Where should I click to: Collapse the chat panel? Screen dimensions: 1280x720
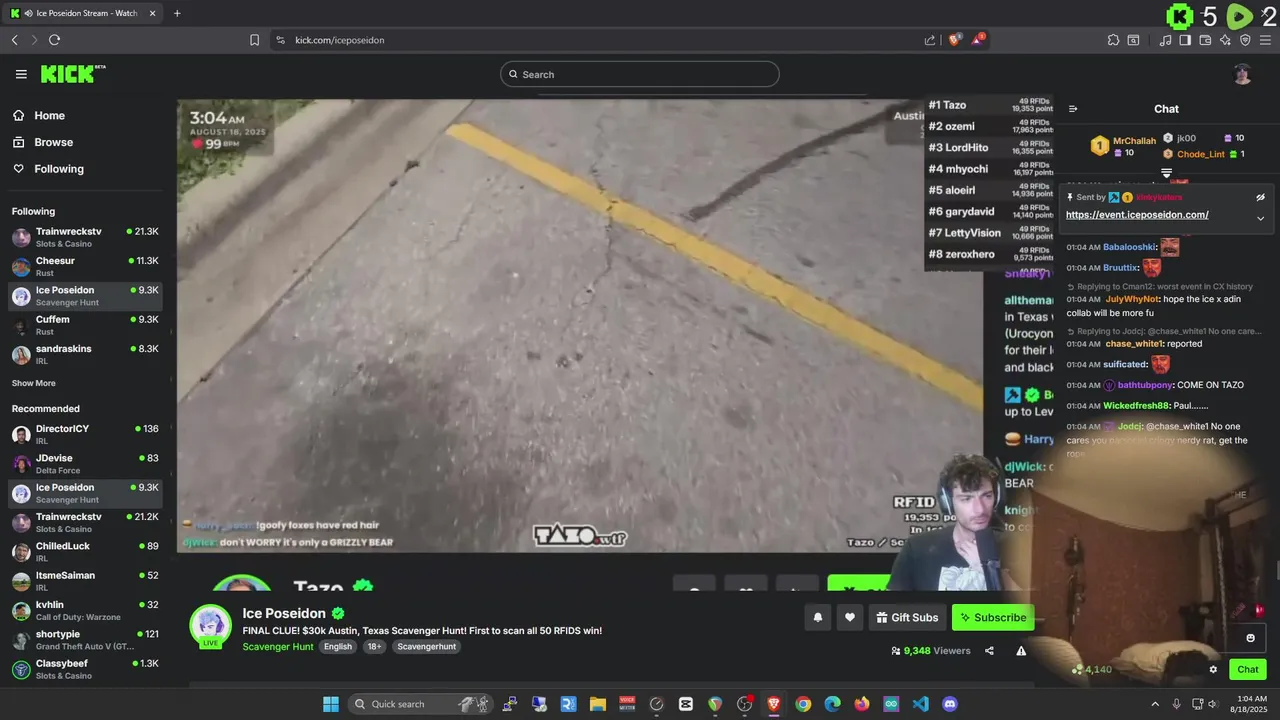[x=1073, y=109]
